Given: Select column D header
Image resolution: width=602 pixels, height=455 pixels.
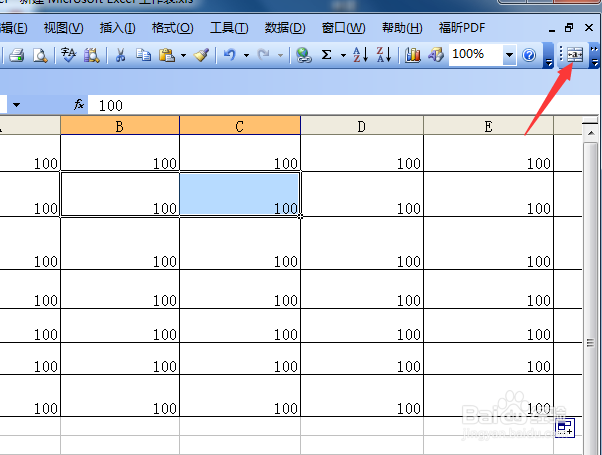Looking at the screenshot, I should [362, 126].
